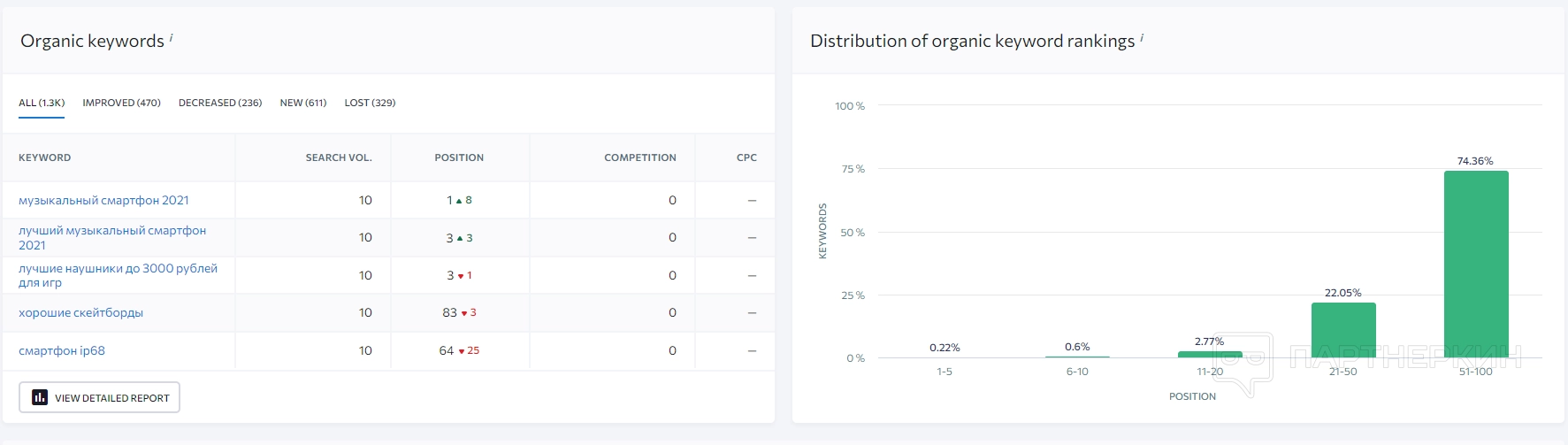Click the 21-50 position green bar
The image size is (1568, 445).
(x=1343, y=330)
